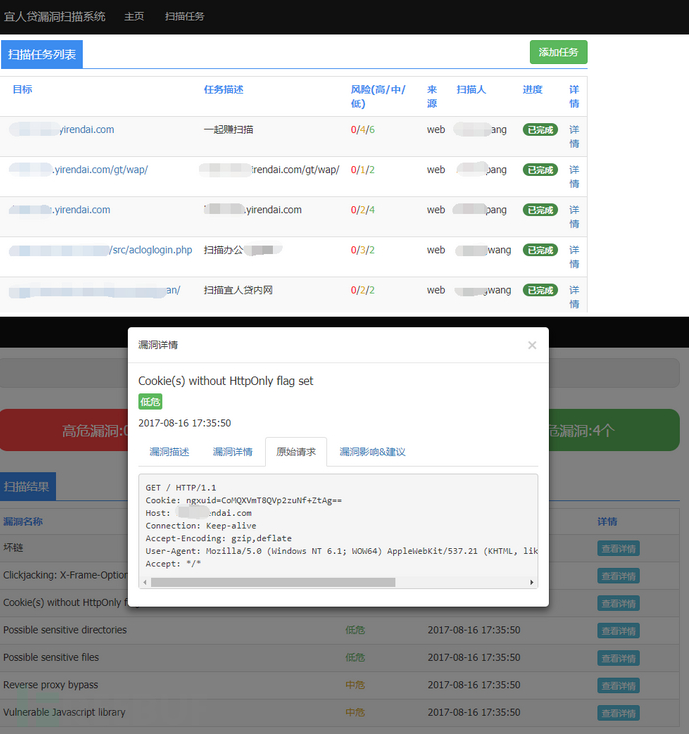Switch to the 漏洞详情 tab

pos(229,452)
